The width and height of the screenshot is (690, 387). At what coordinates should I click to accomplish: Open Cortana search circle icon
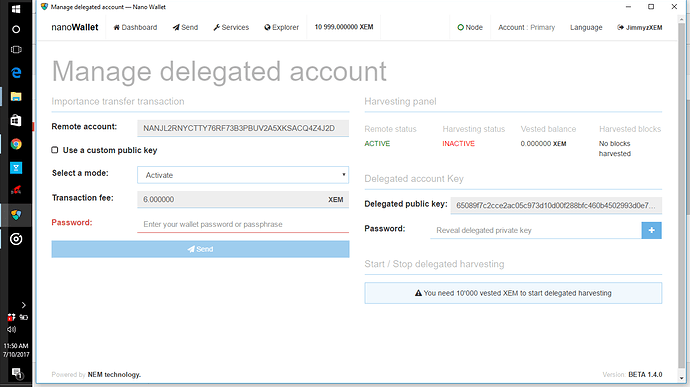point(16,29)
